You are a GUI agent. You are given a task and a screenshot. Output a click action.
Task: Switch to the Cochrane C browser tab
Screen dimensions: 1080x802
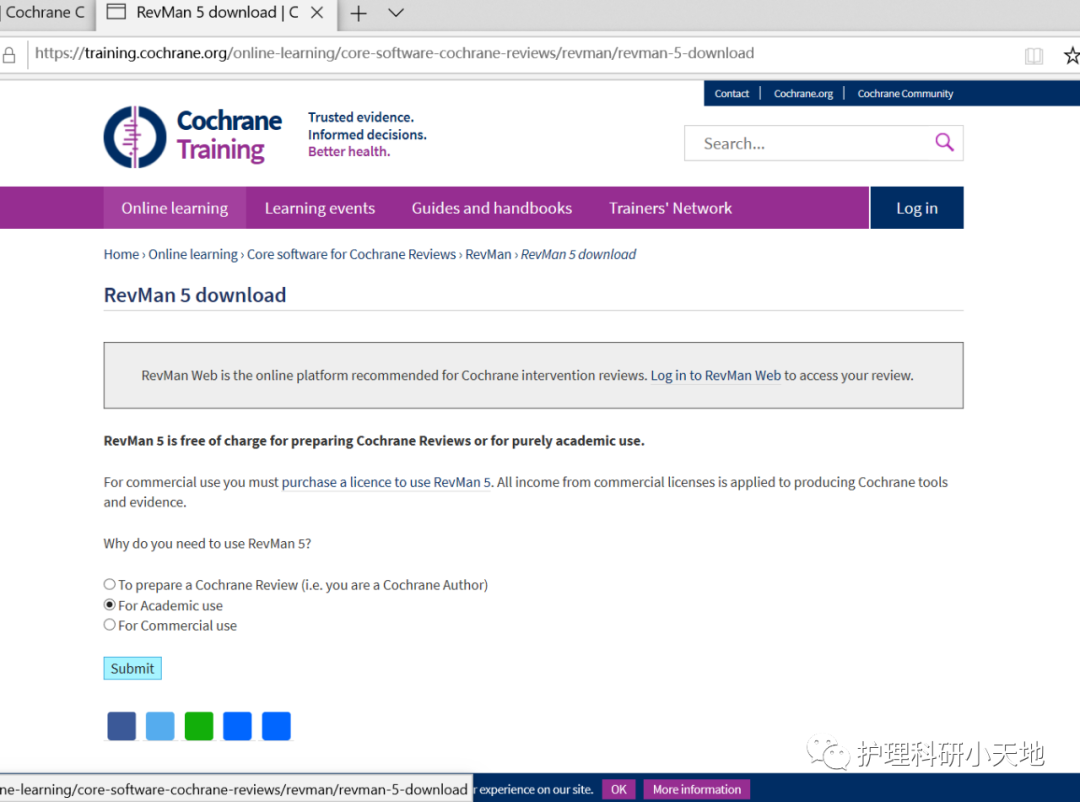click(x=45, y=14)
